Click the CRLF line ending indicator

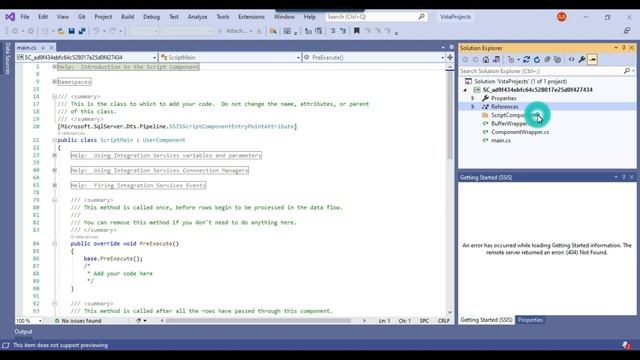point(443,321)
